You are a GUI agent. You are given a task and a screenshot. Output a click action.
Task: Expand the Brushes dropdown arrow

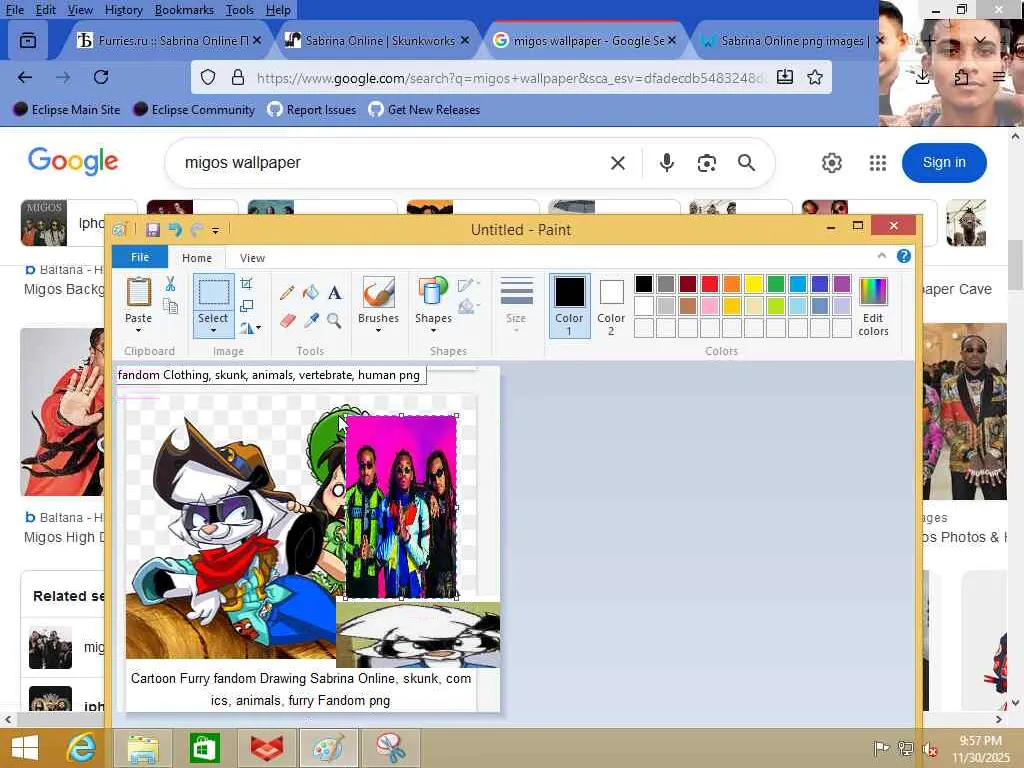pos(378,330)
